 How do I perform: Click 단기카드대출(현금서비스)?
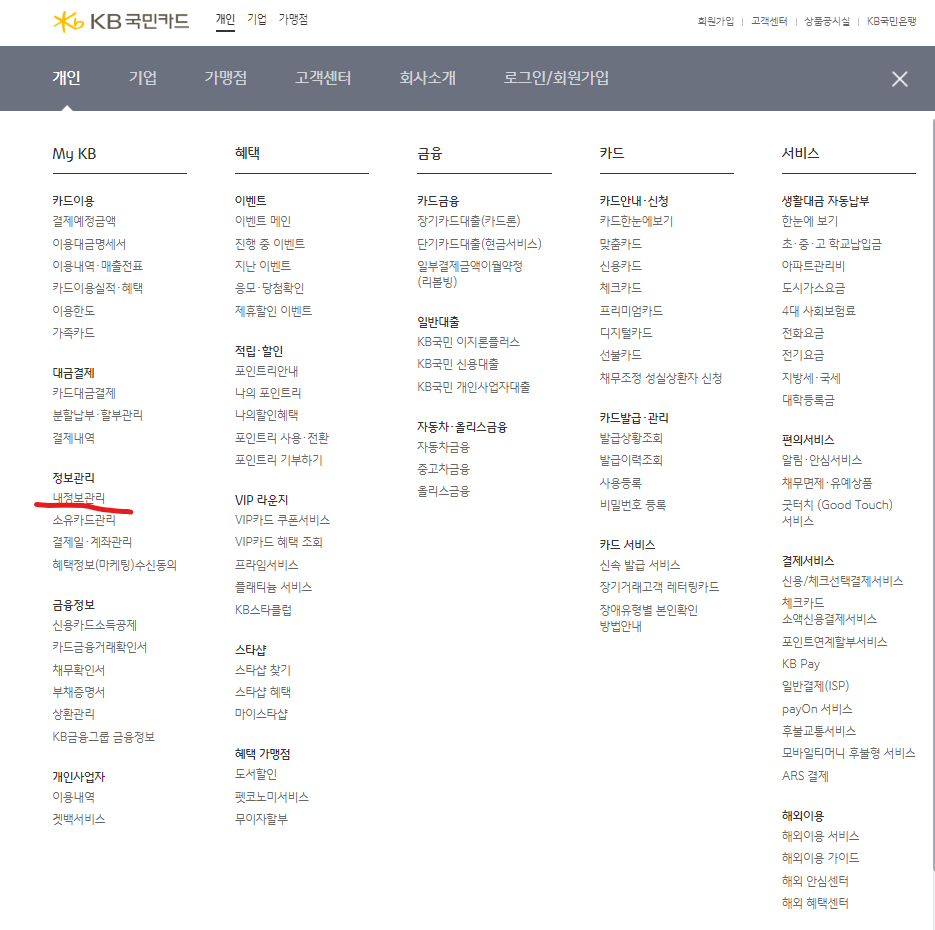click(479, 244)
